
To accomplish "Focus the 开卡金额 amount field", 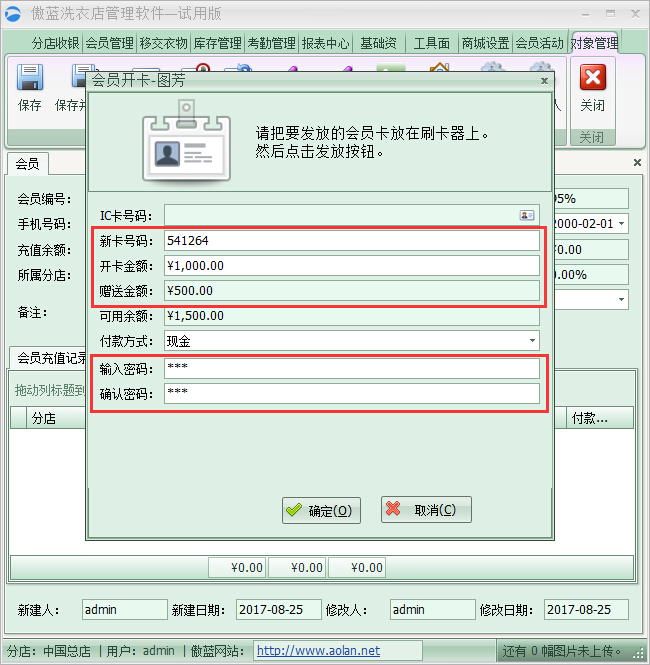I will click(x=350, y=266).
